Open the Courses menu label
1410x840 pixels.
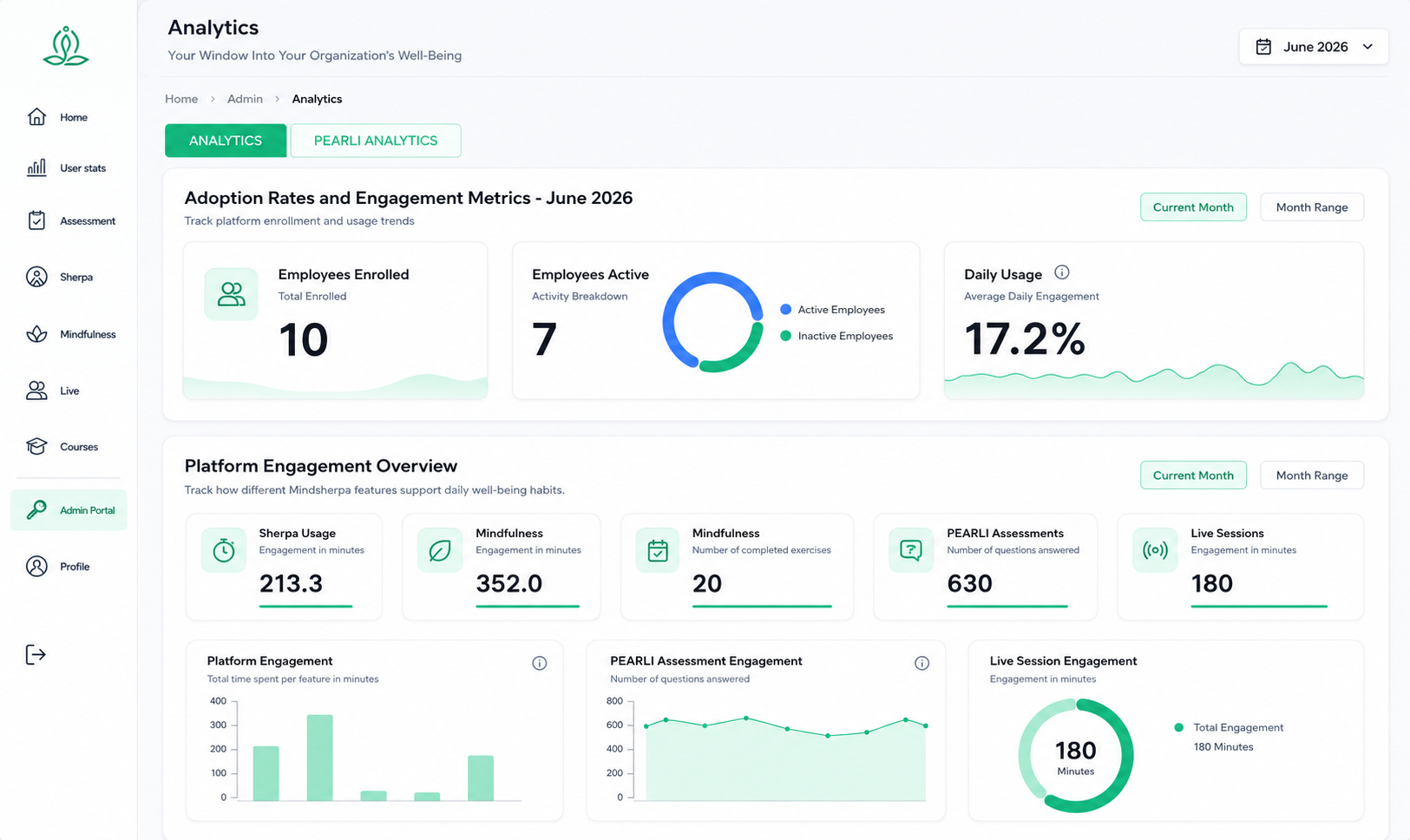(79, 447)
